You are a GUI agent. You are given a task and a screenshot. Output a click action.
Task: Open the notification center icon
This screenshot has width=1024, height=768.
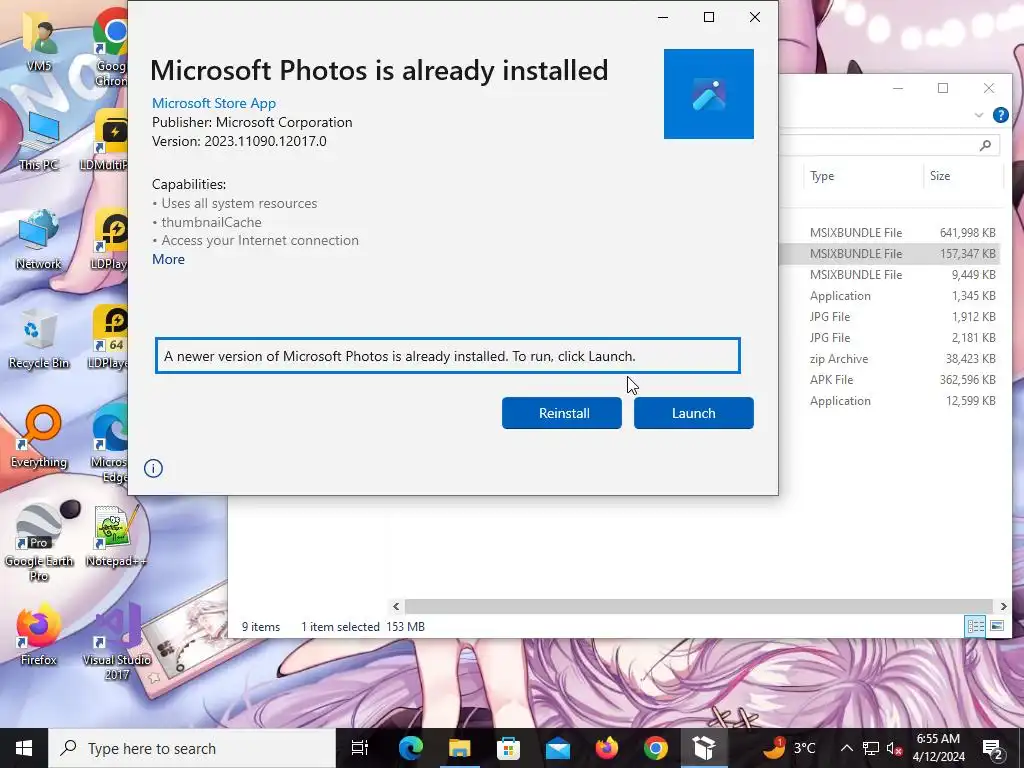993,748
